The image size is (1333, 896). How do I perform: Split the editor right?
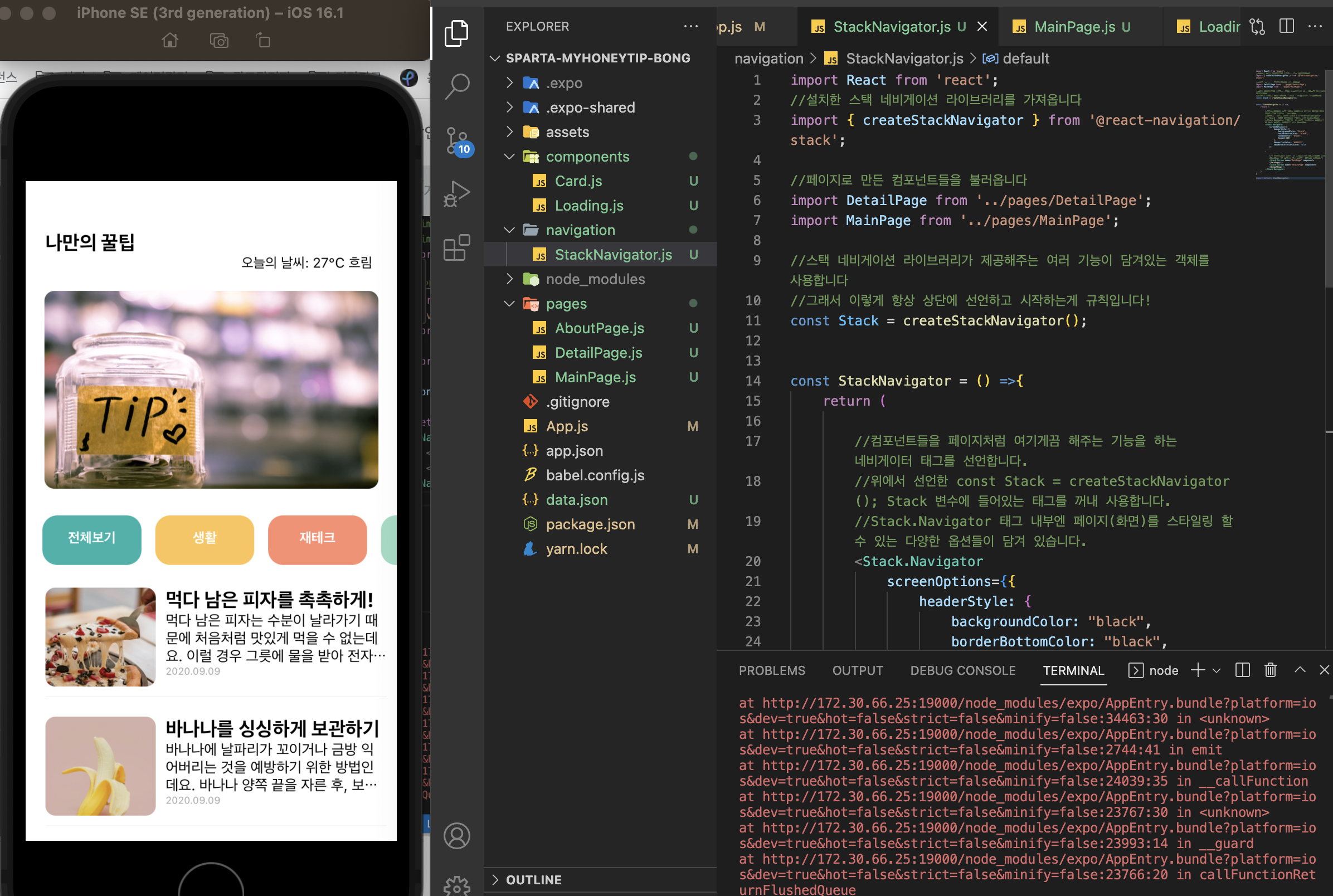[x=1286, y=26]
